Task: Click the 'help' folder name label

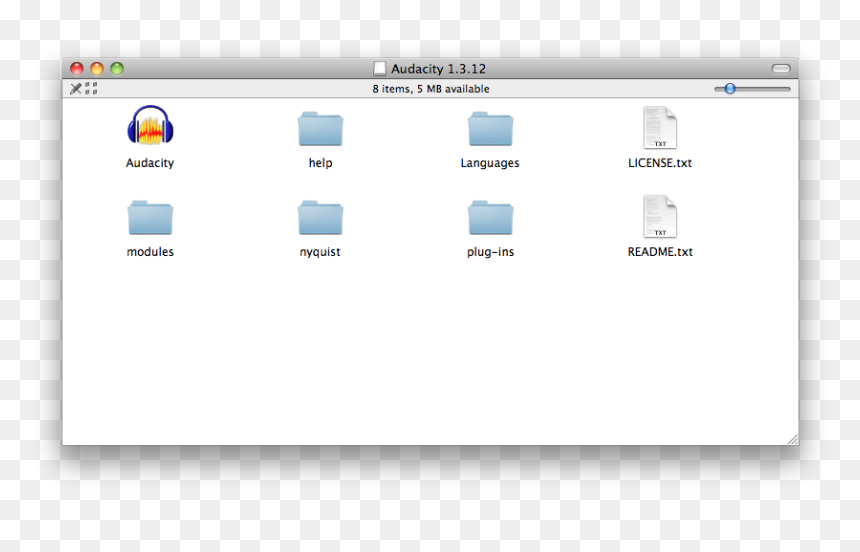Action: tap(320, 163)
